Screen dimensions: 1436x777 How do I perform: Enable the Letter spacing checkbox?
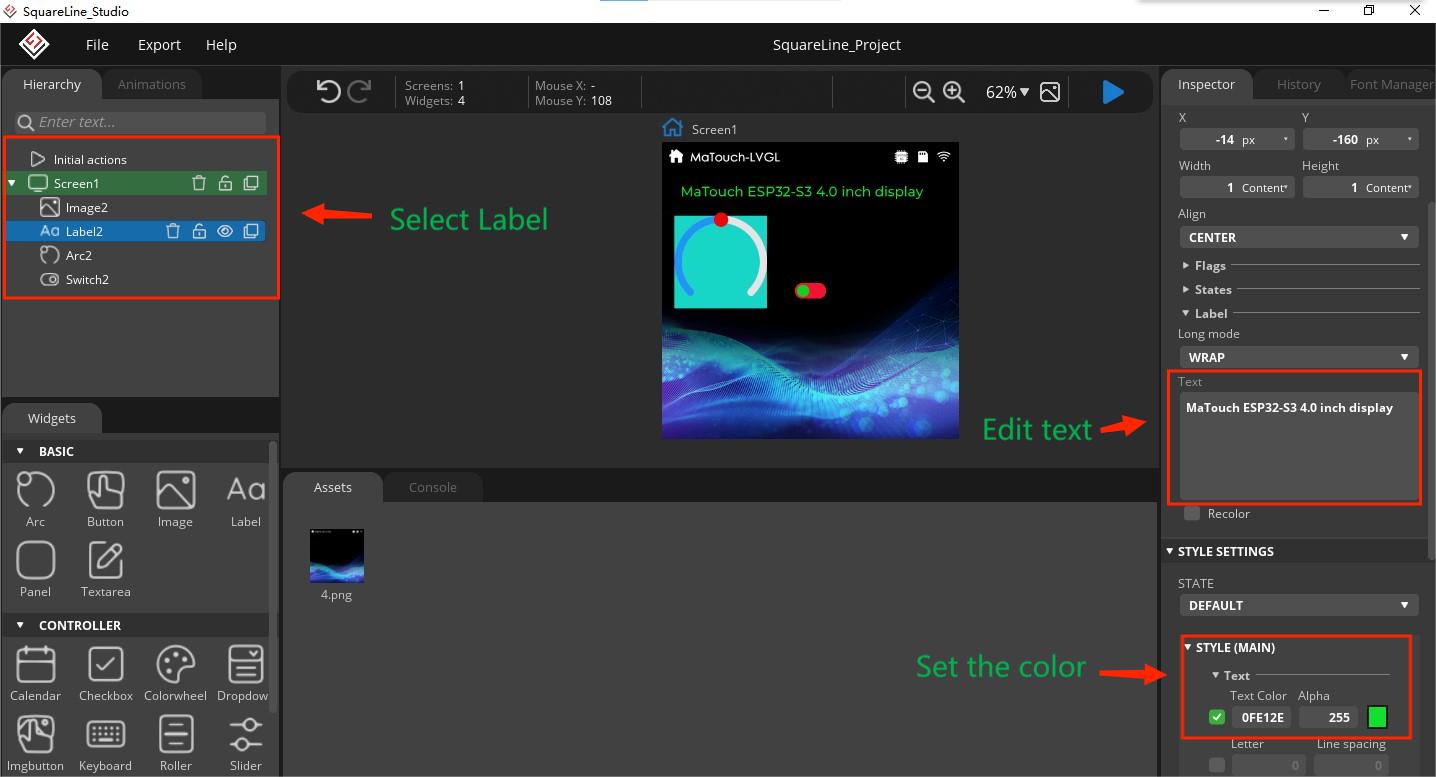[x=1217, y=765]
